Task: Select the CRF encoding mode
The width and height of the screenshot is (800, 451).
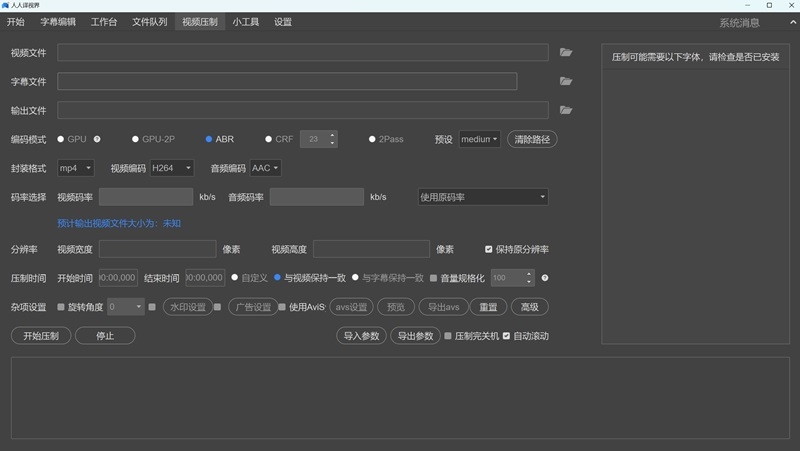Action: [x=269, y=139]
